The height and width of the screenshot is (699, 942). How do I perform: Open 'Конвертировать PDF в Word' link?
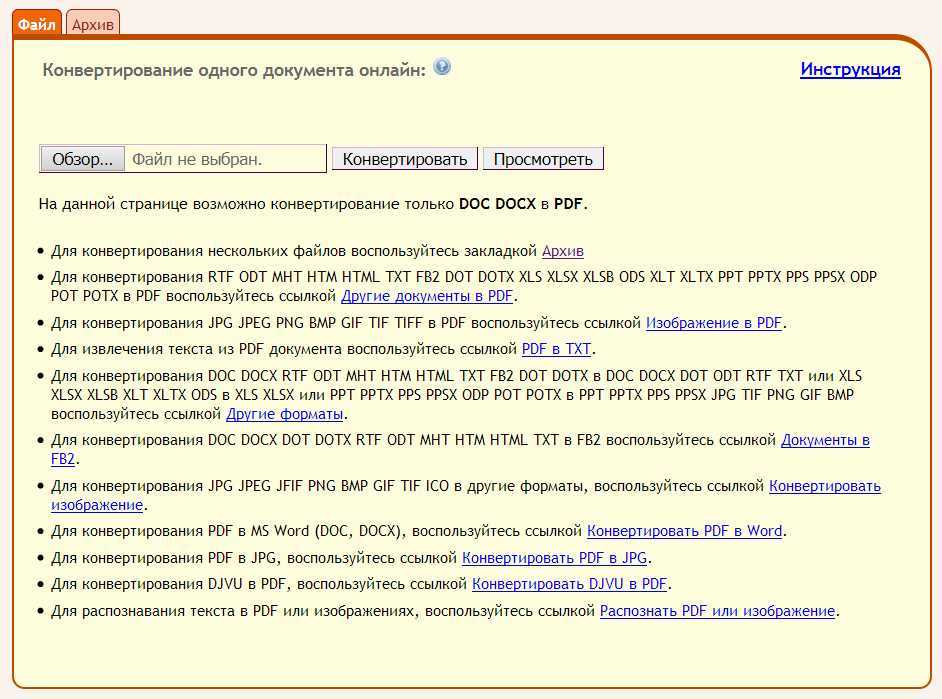point(685,531)
